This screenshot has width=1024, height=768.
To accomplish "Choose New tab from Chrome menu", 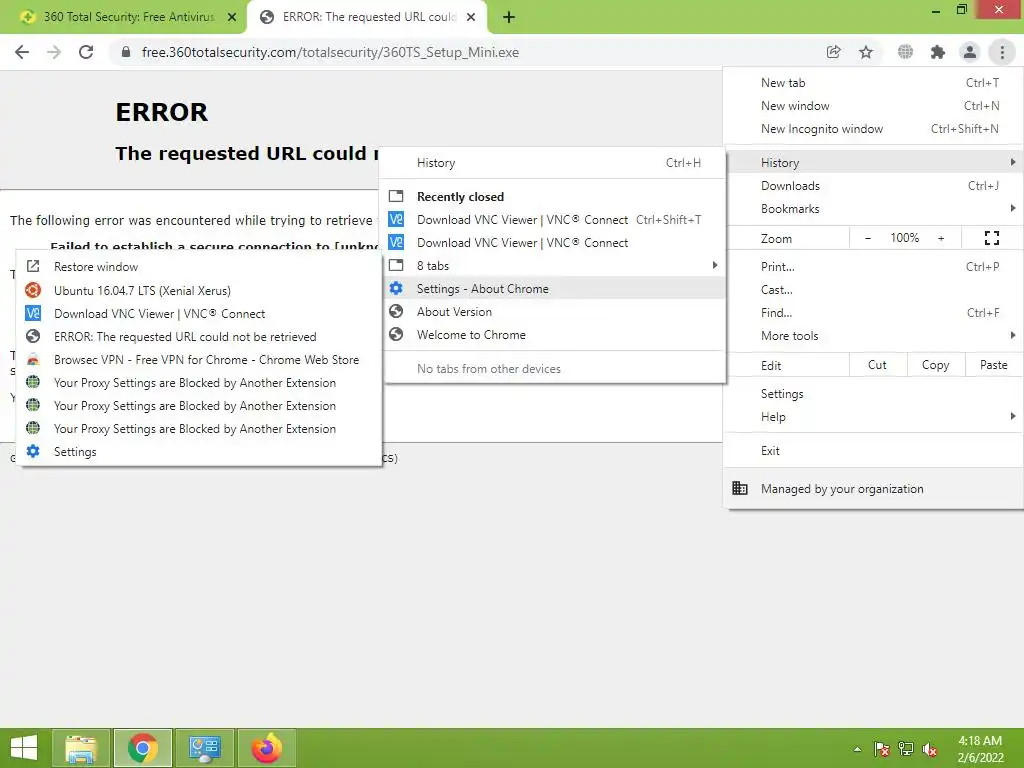I will 873,83.
